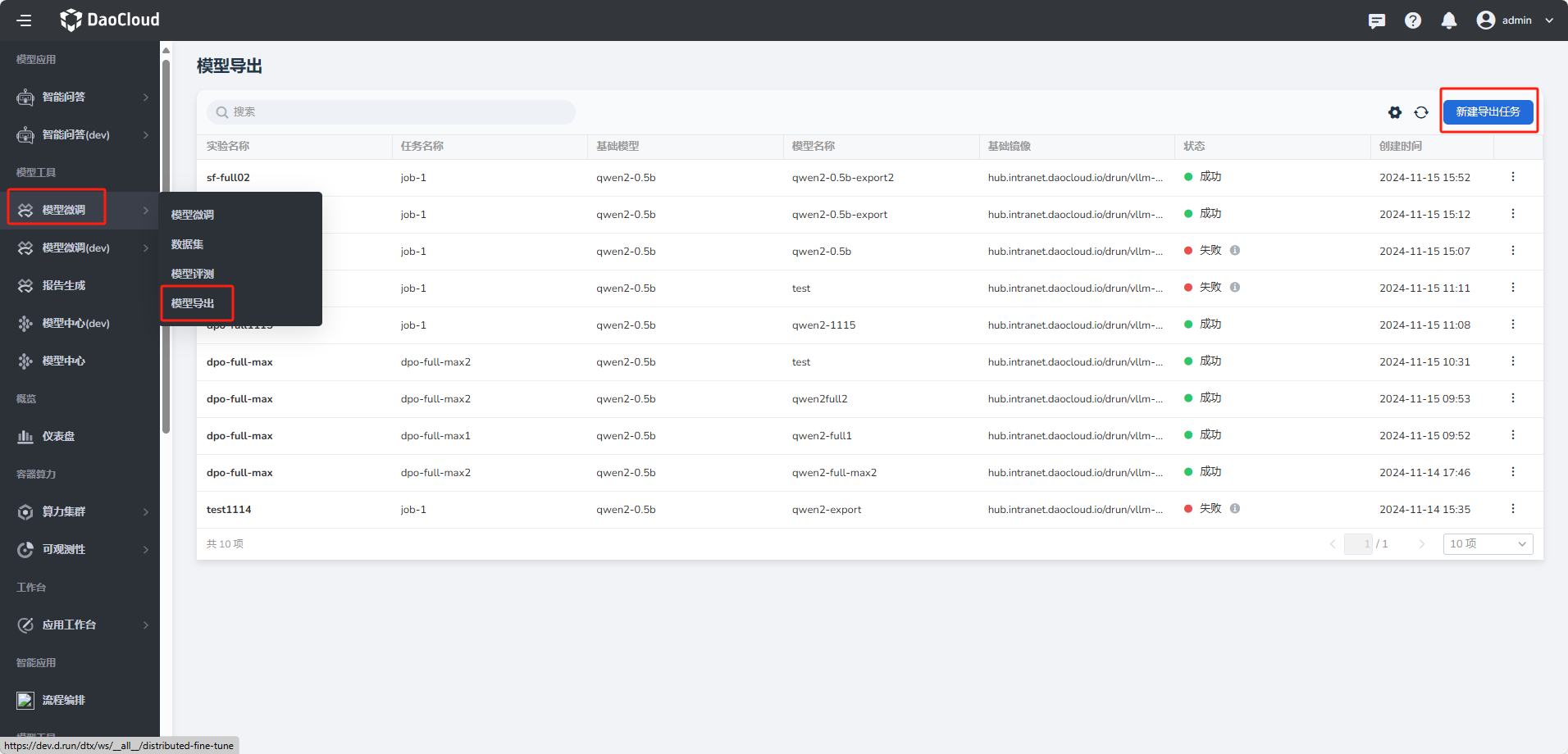Open actions menu for test1114 row

[x=1513, y=509]
